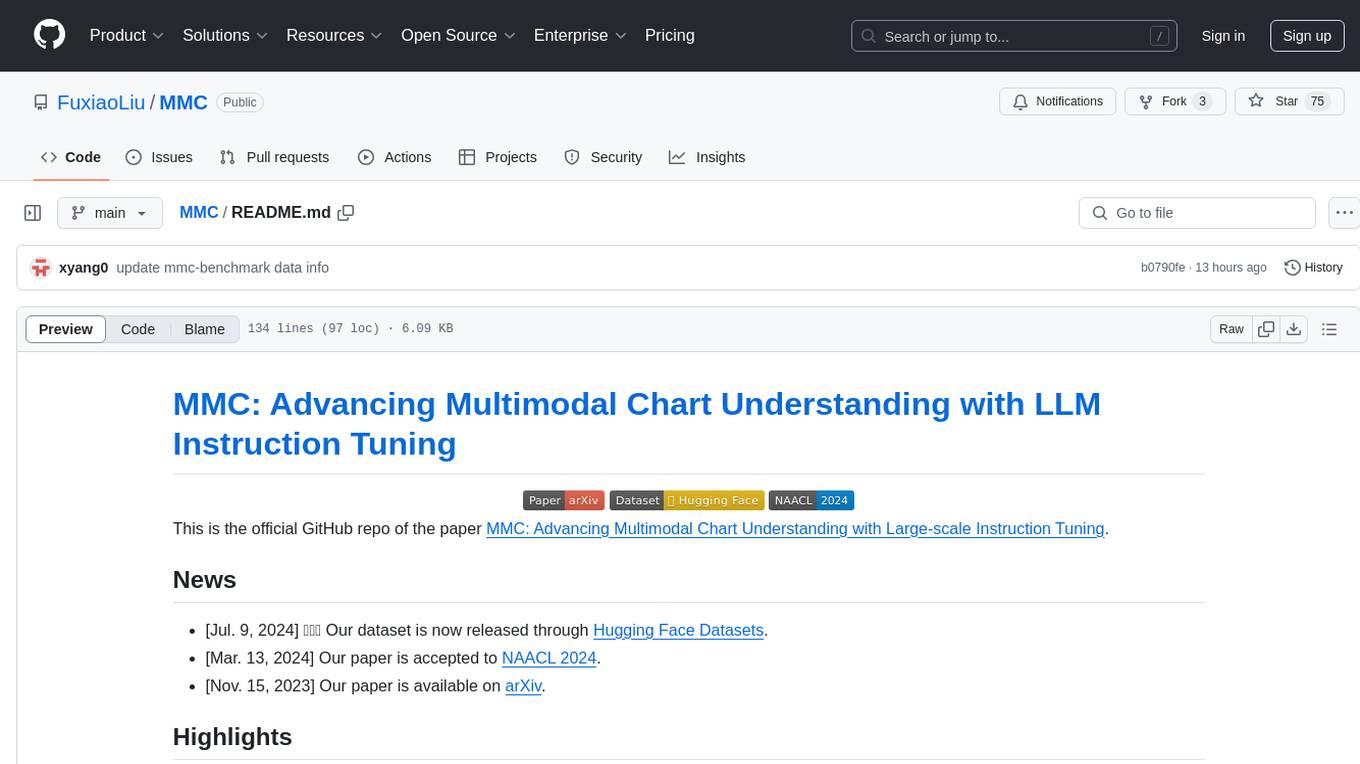
Task: Open xyang0 user avatar
Action: pyautogui.click(x=41, y=267)
